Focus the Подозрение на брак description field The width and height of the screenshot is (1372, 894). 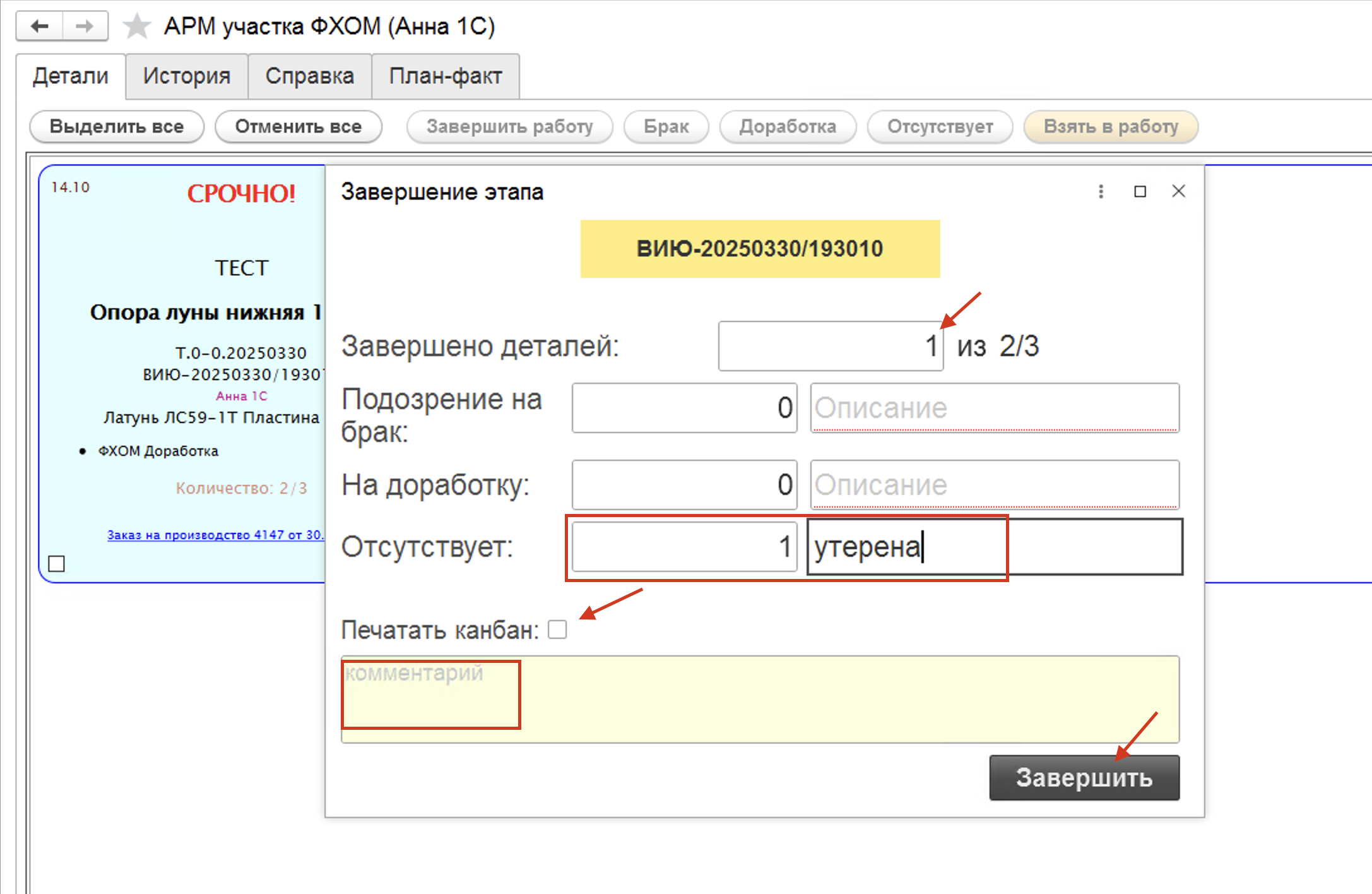(x=994, y=408)
